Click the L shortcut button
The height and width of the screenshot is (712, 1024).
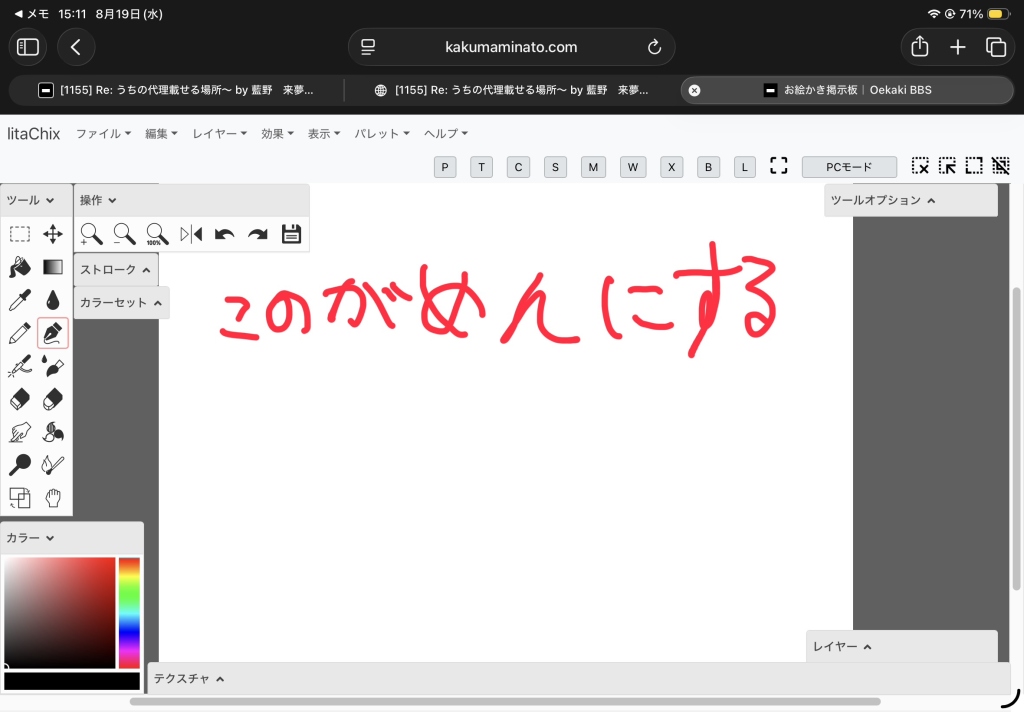coord(744,167)
